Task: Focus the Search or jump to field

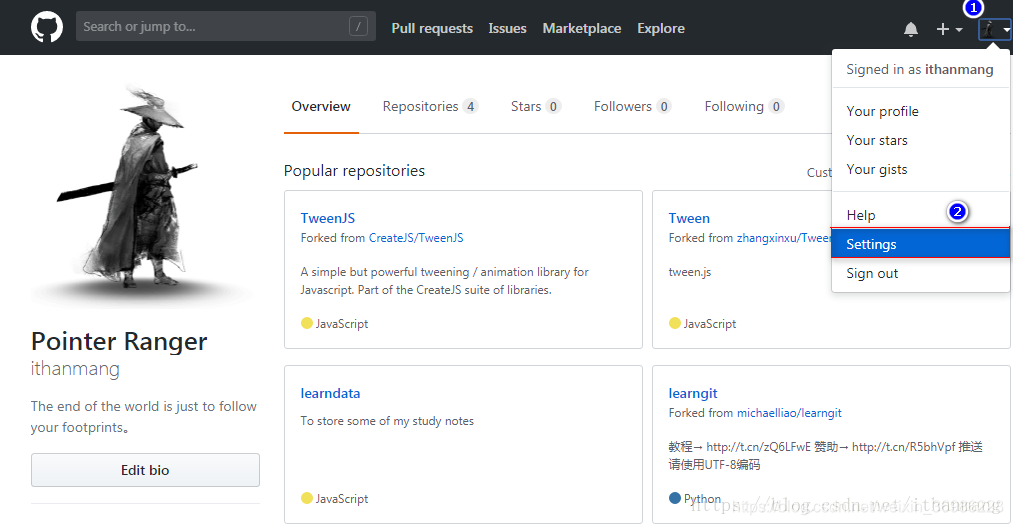Action: (x=225, y=26)
